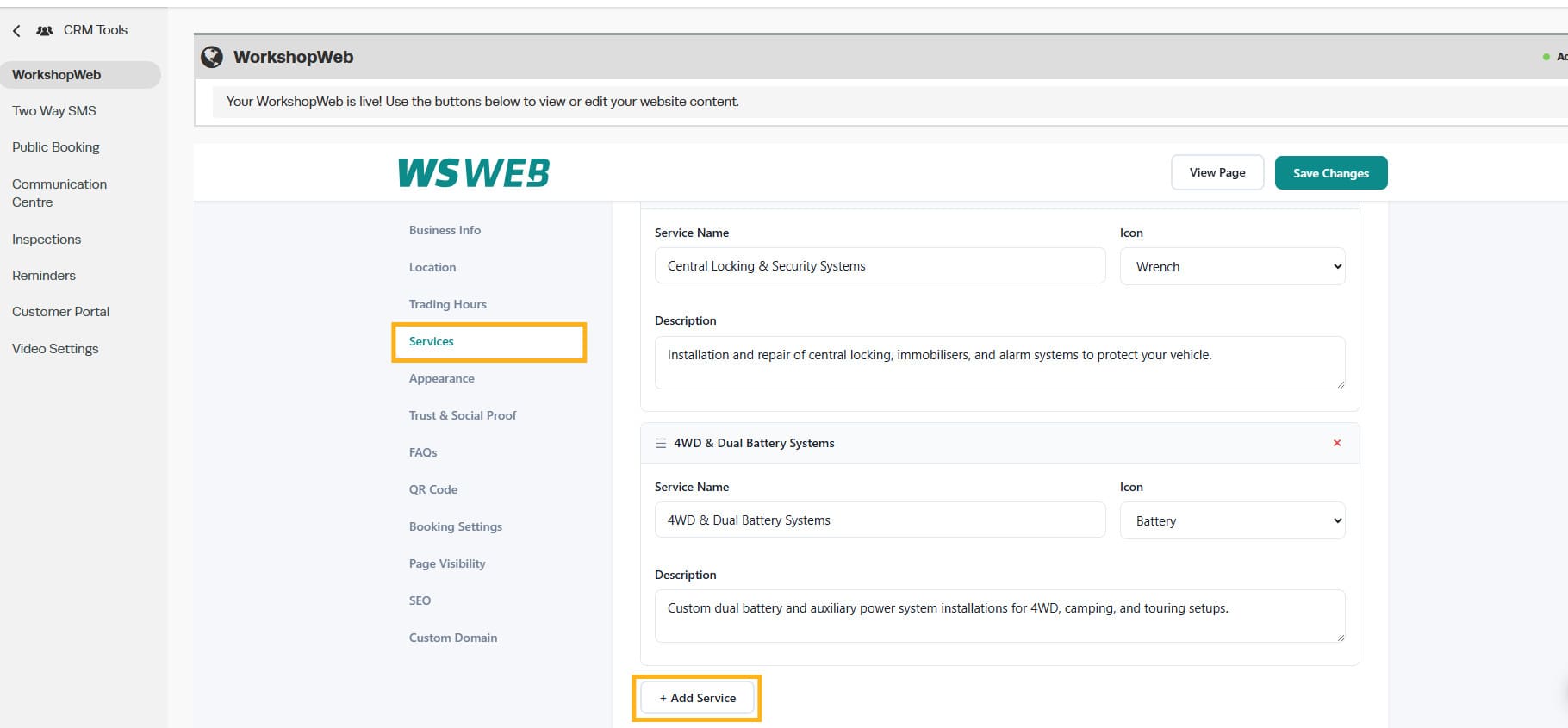Click the WorkshopWeb globe icon
This screenshot has height=728, width=1568.
click(212, 57)
